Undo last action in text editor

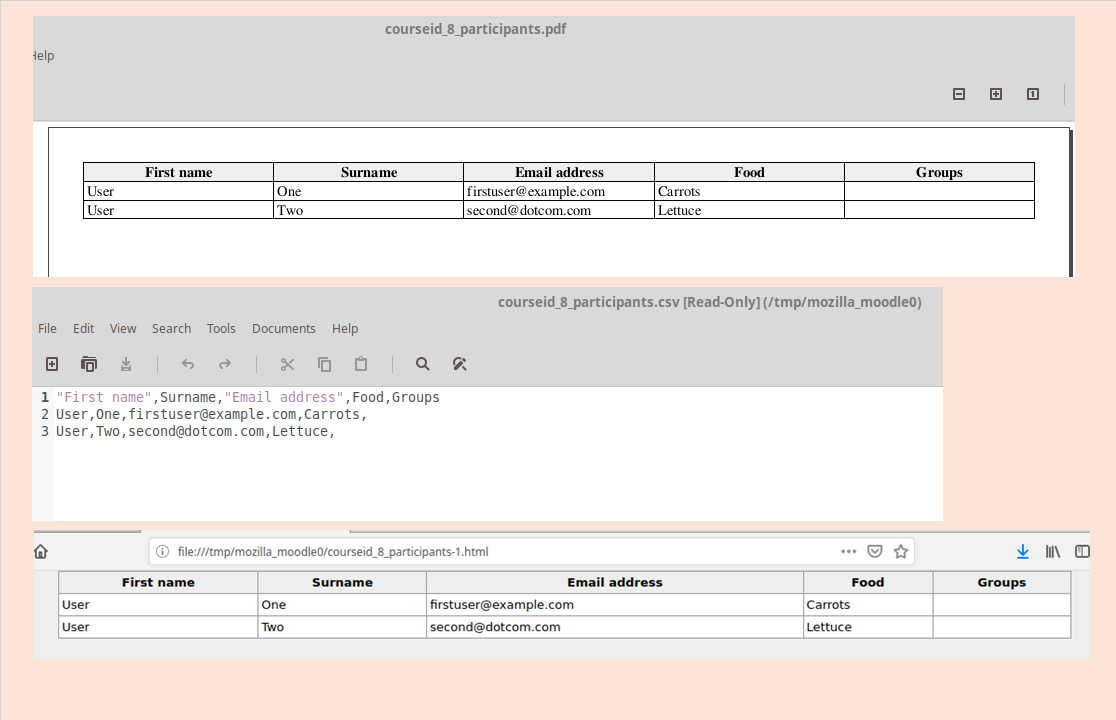[x=188, y=364]
